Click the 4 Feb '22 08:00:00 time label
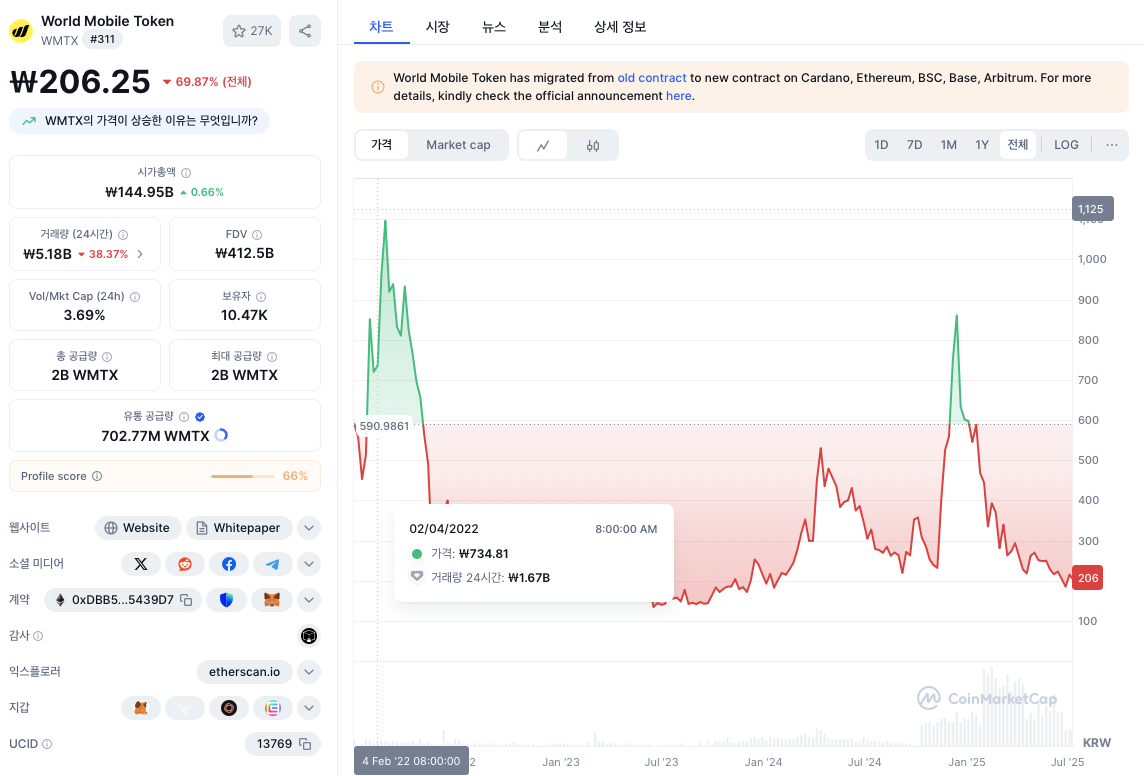 coord(411,761)
